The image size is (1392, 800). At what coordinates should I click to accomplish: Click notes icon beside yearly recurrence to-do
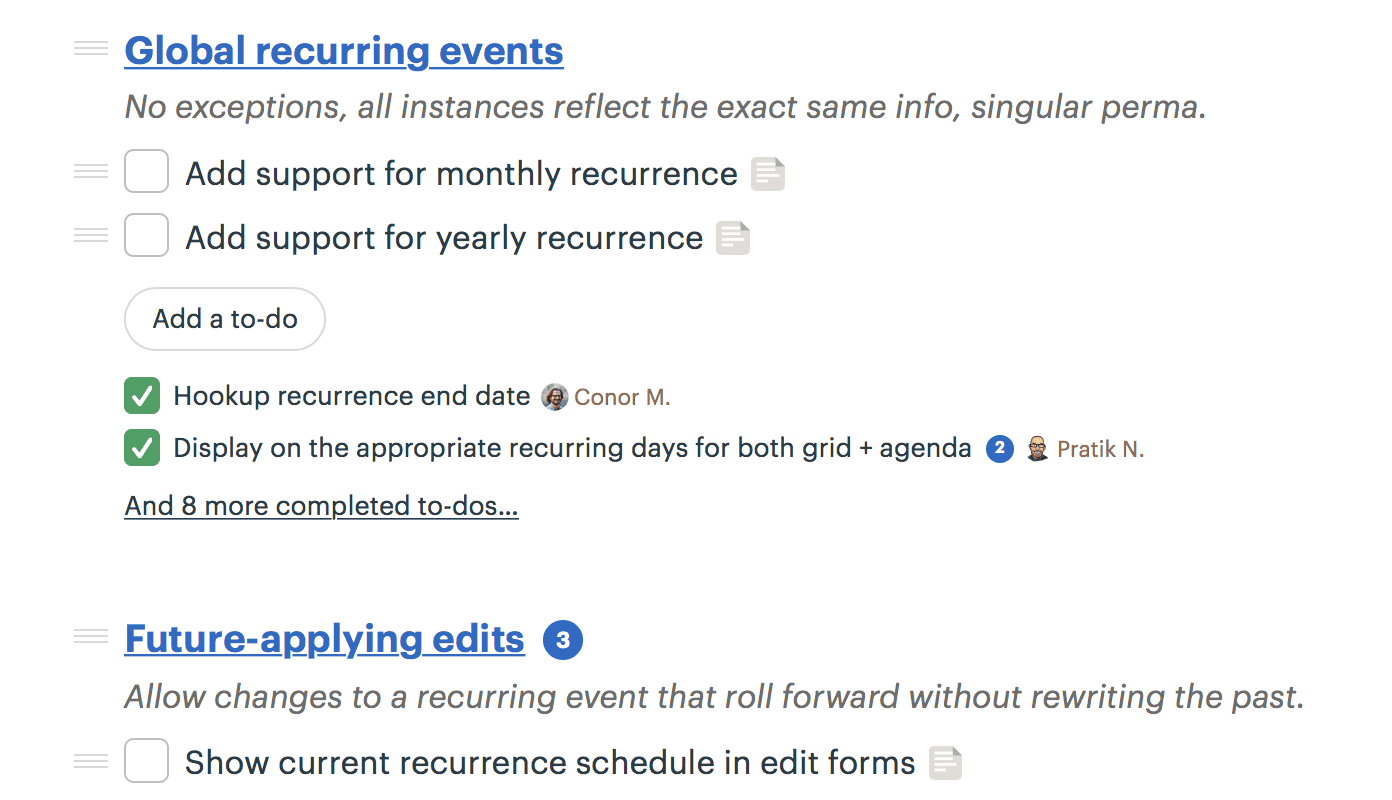(733, 238)
